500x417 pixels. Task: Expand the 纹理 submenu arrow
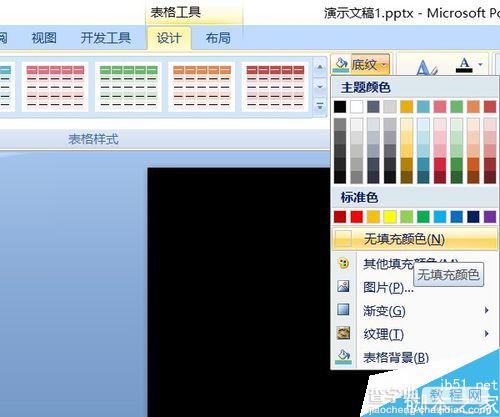click(x=486, y=333)
